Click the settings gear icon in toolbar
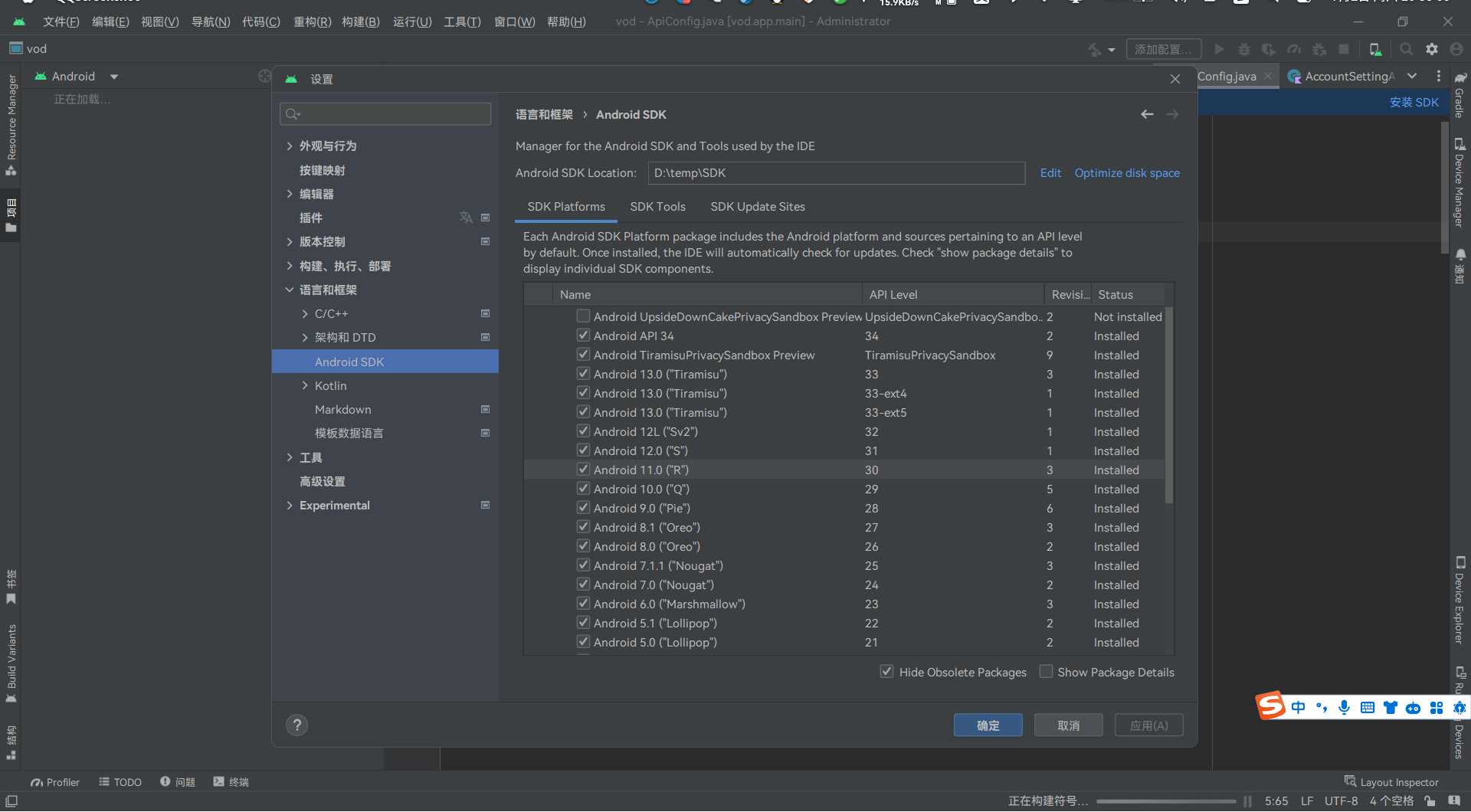The image size is (1471, 812). pyautogui.click(x=1431, y=49)
